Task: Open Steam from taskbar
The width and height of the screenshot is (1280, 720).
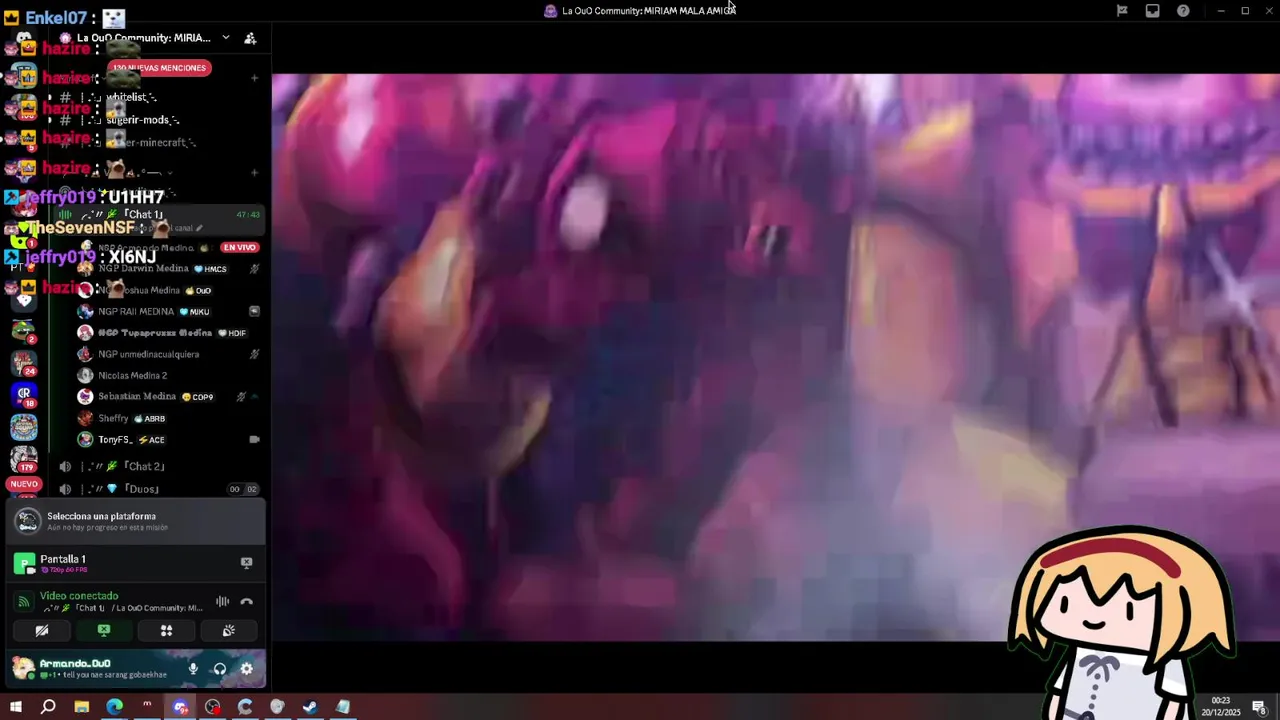Action: 310,707
